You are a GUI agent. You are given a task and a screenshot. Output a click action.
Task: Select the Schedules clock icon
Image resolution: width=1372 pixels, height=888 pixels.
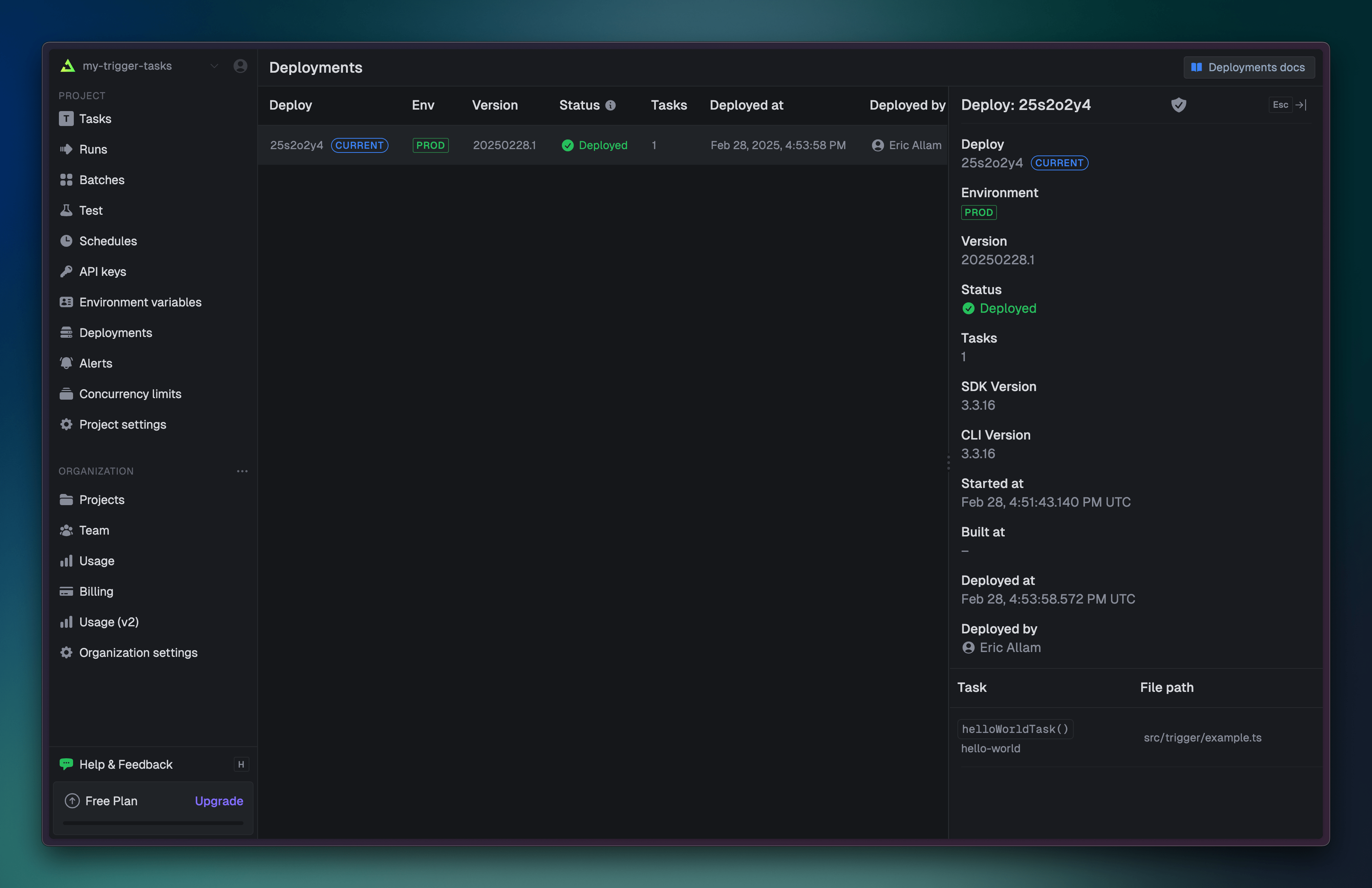tap(67, 241)
